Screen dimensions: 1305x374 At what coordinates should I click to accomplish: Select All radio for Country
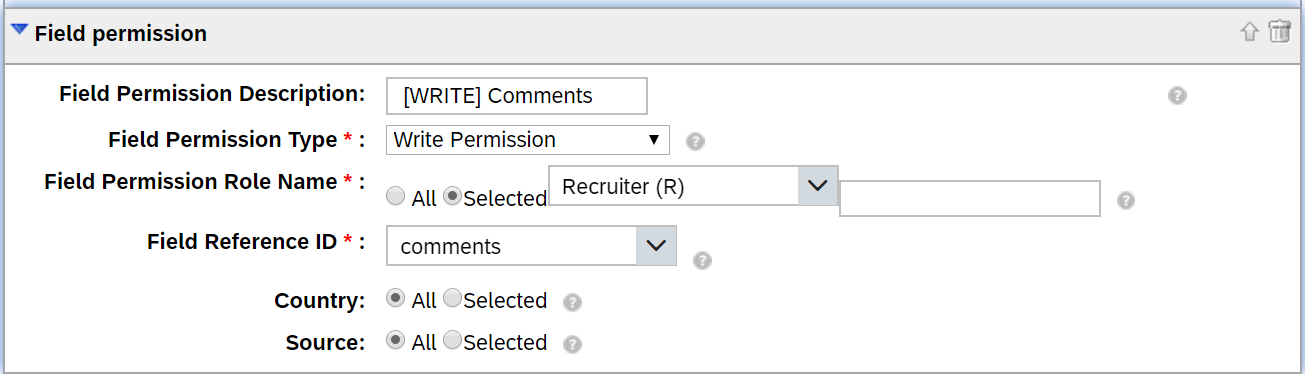coord(395,298)
